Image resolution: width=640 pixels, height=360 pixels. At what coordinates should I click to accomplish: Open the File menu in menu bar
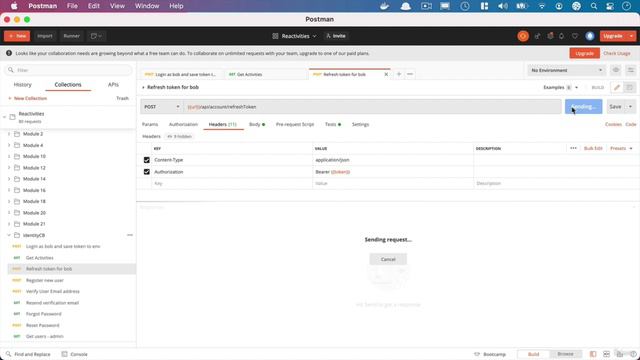click(72, 6)
